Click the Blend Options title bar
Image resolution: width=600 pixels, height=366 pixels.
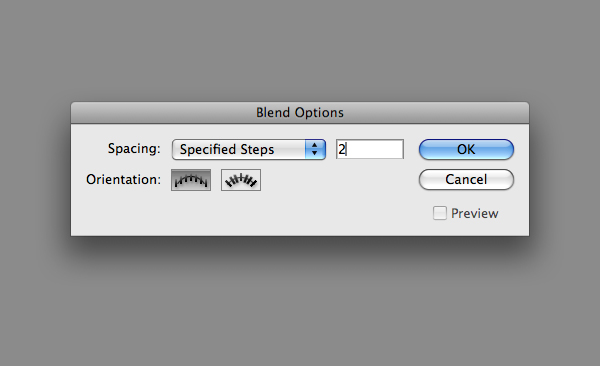click(300, 113)
